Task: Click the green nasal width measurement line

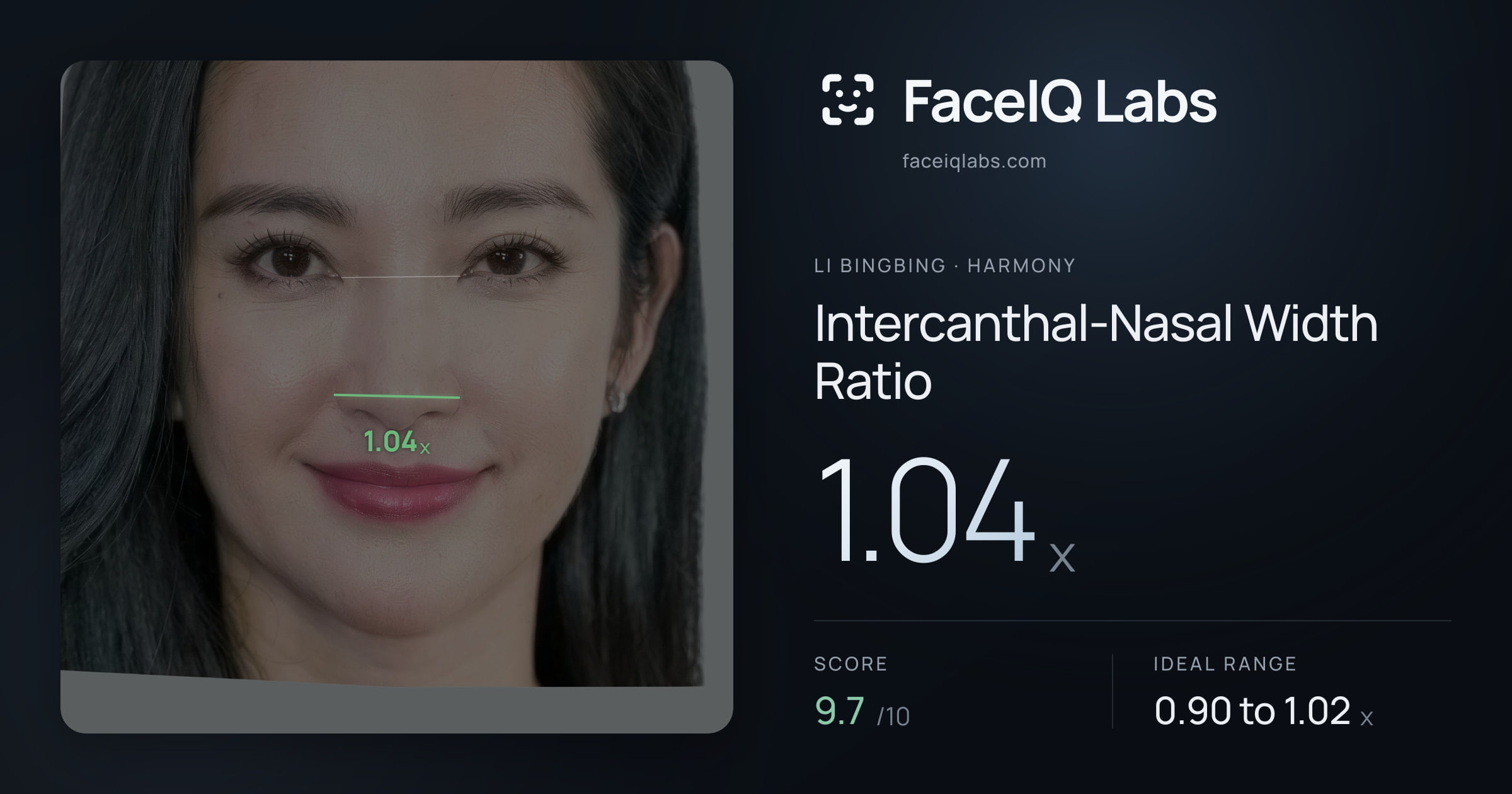Action: 397,396
